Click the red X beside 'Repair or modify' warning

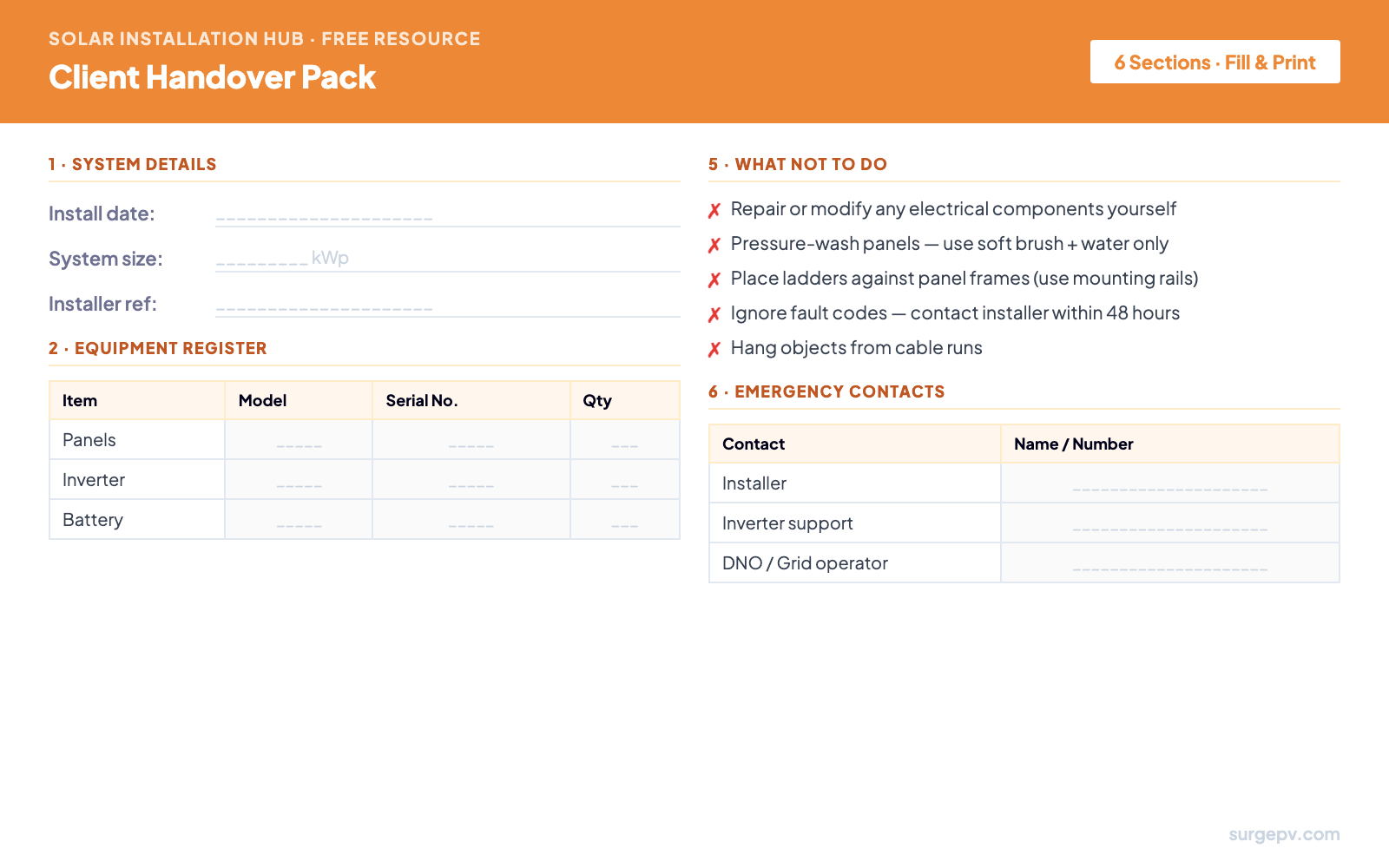pyautogui.click(x=714, y=209)
